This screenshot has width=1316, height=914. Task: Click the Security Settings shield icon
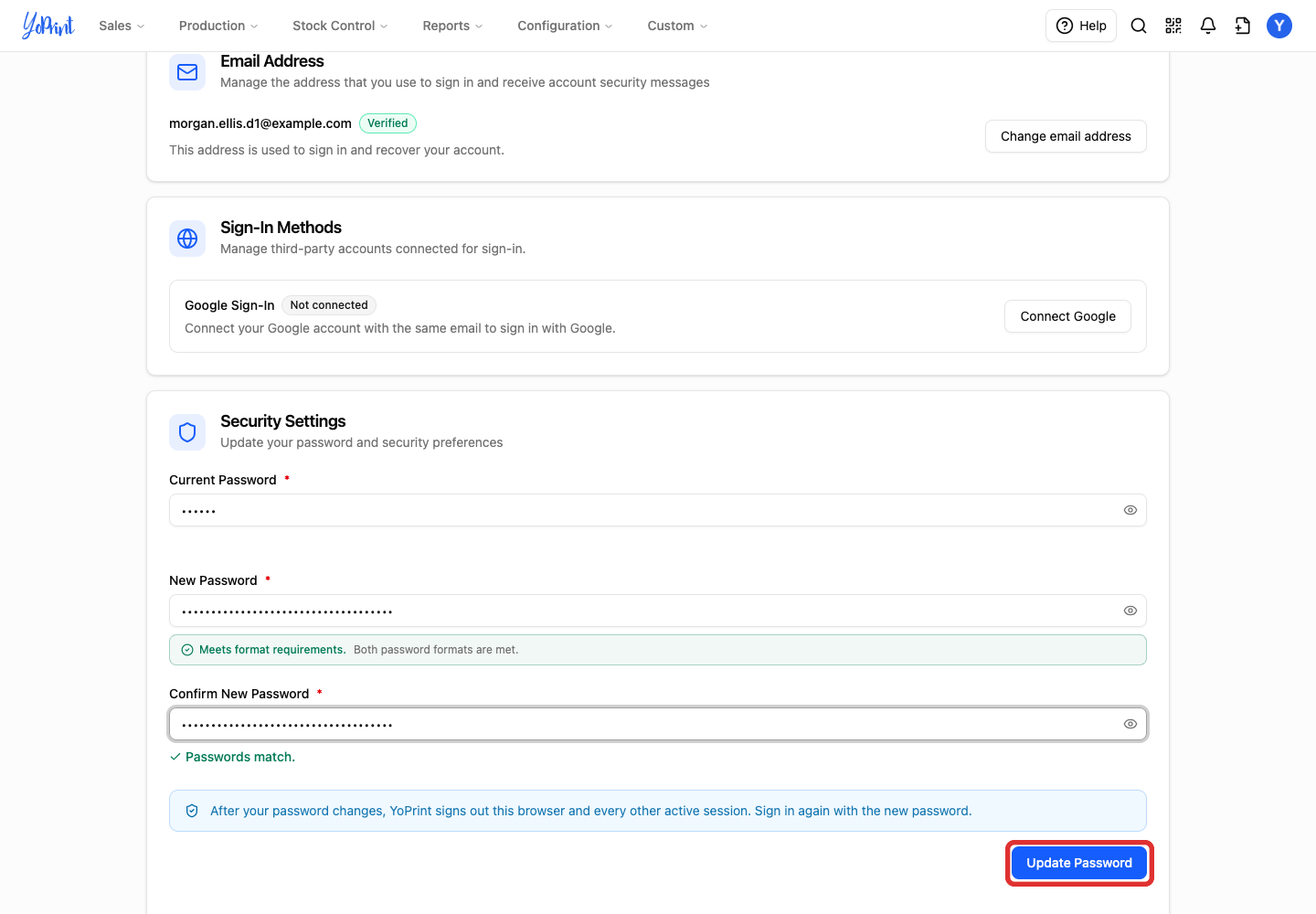187,432
